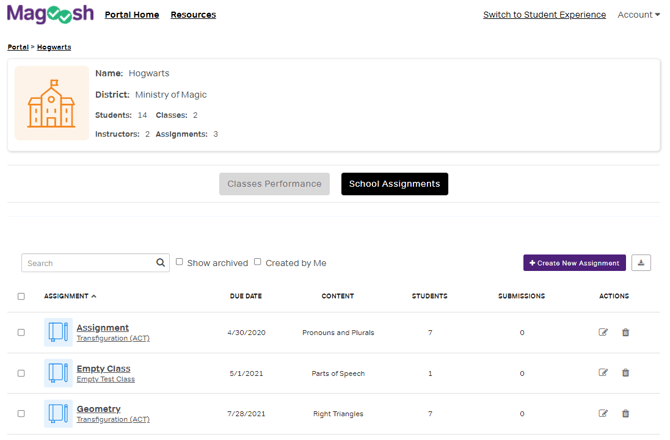
Task: Open the Resources menu item
Action: (x=193, y=15)
